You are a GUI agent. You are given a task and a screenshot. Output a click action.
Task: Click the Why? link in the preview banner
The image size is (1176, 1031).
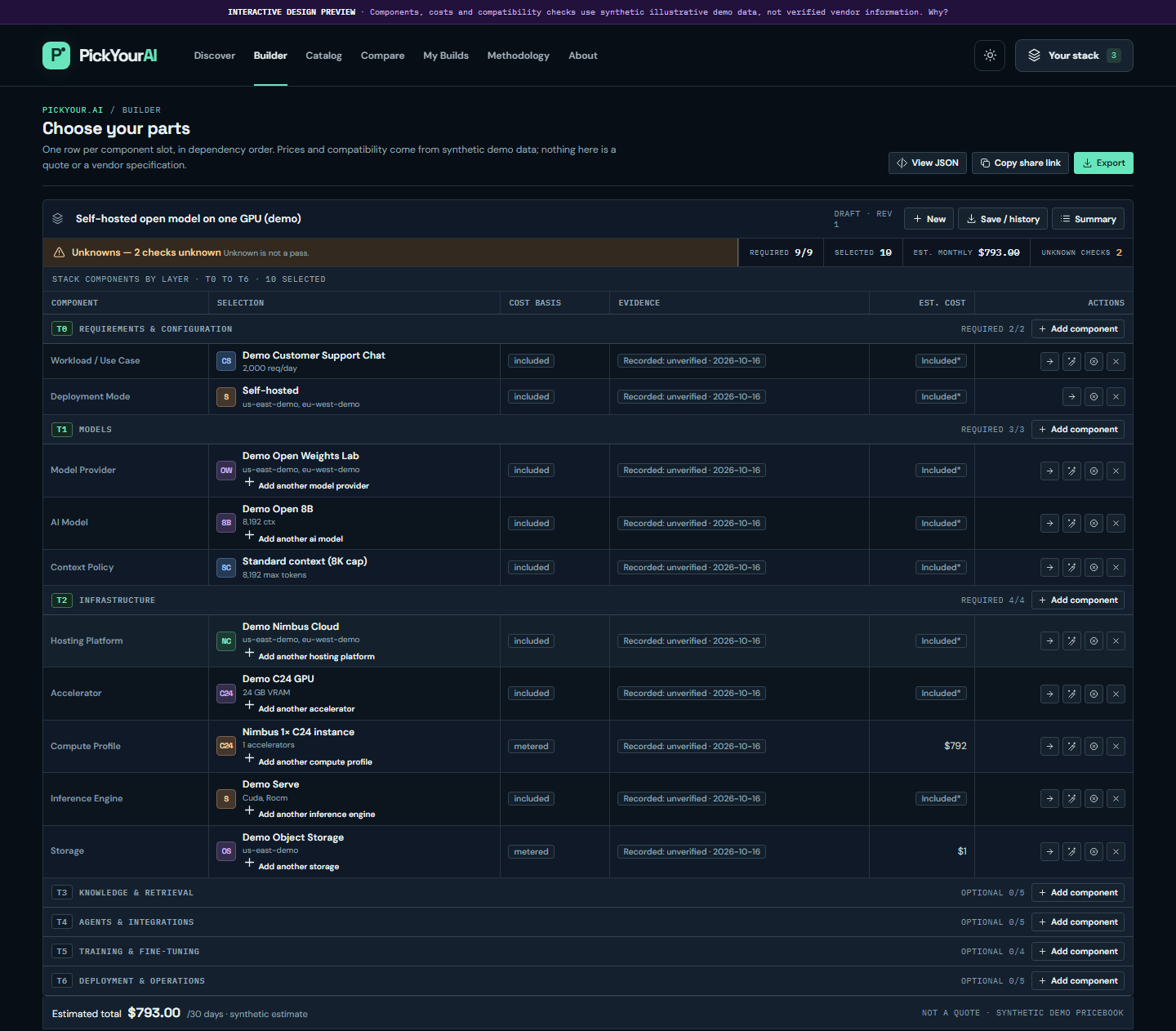pos(938,12)
